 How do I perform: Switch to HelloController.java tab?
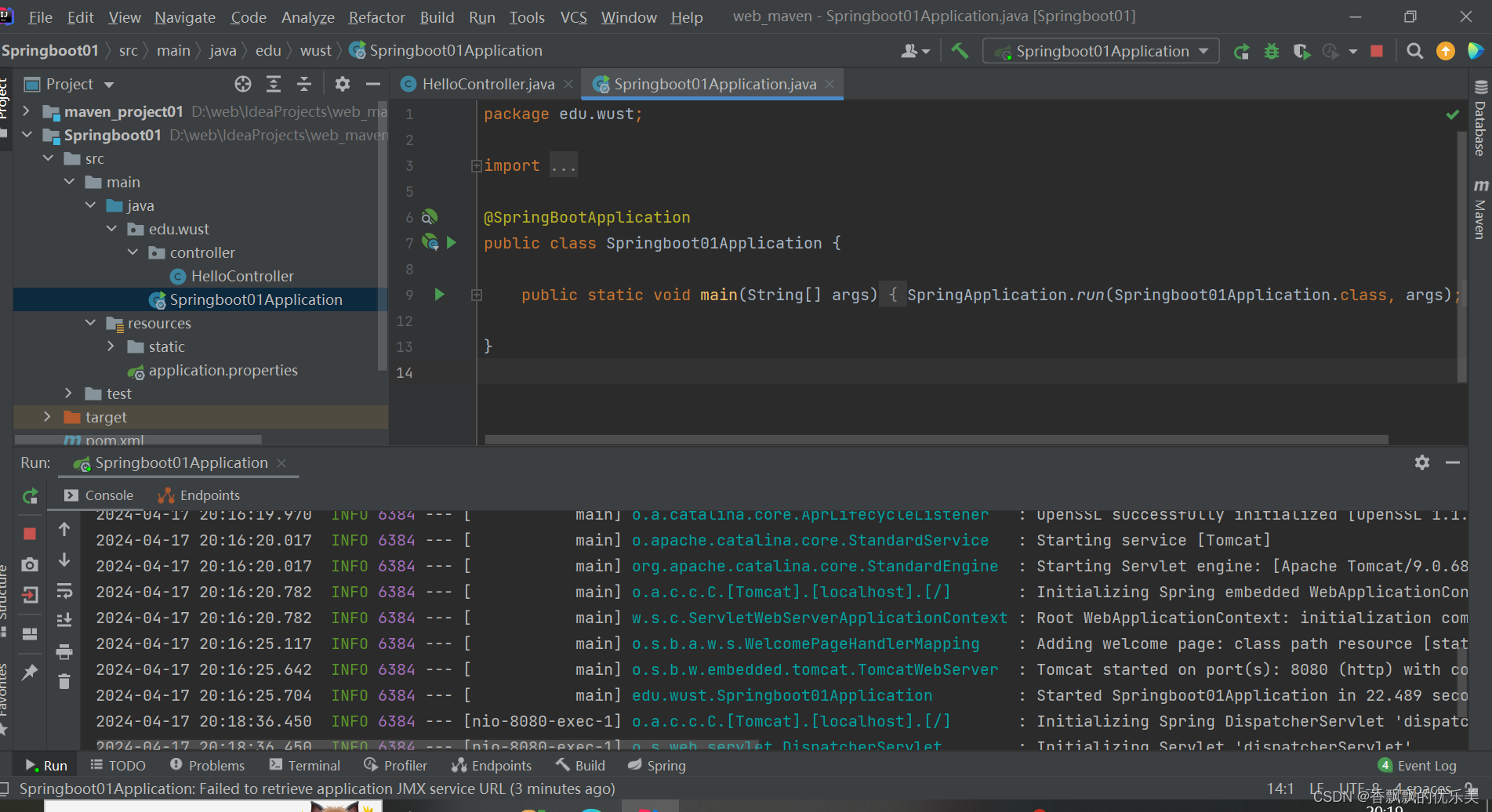(488, 84)
